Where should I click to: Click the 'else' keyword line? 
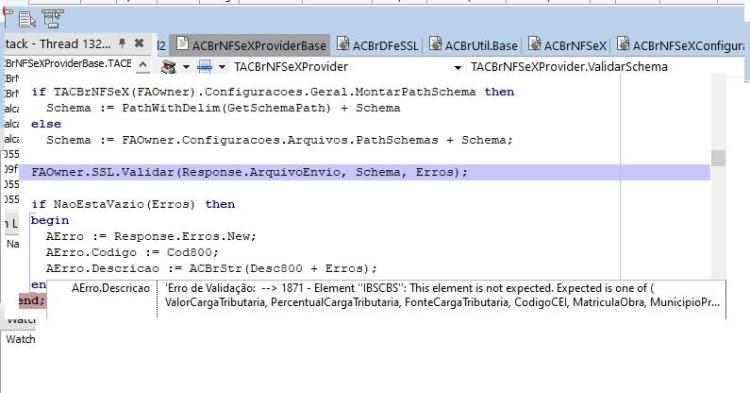click(x=46, y=124)
